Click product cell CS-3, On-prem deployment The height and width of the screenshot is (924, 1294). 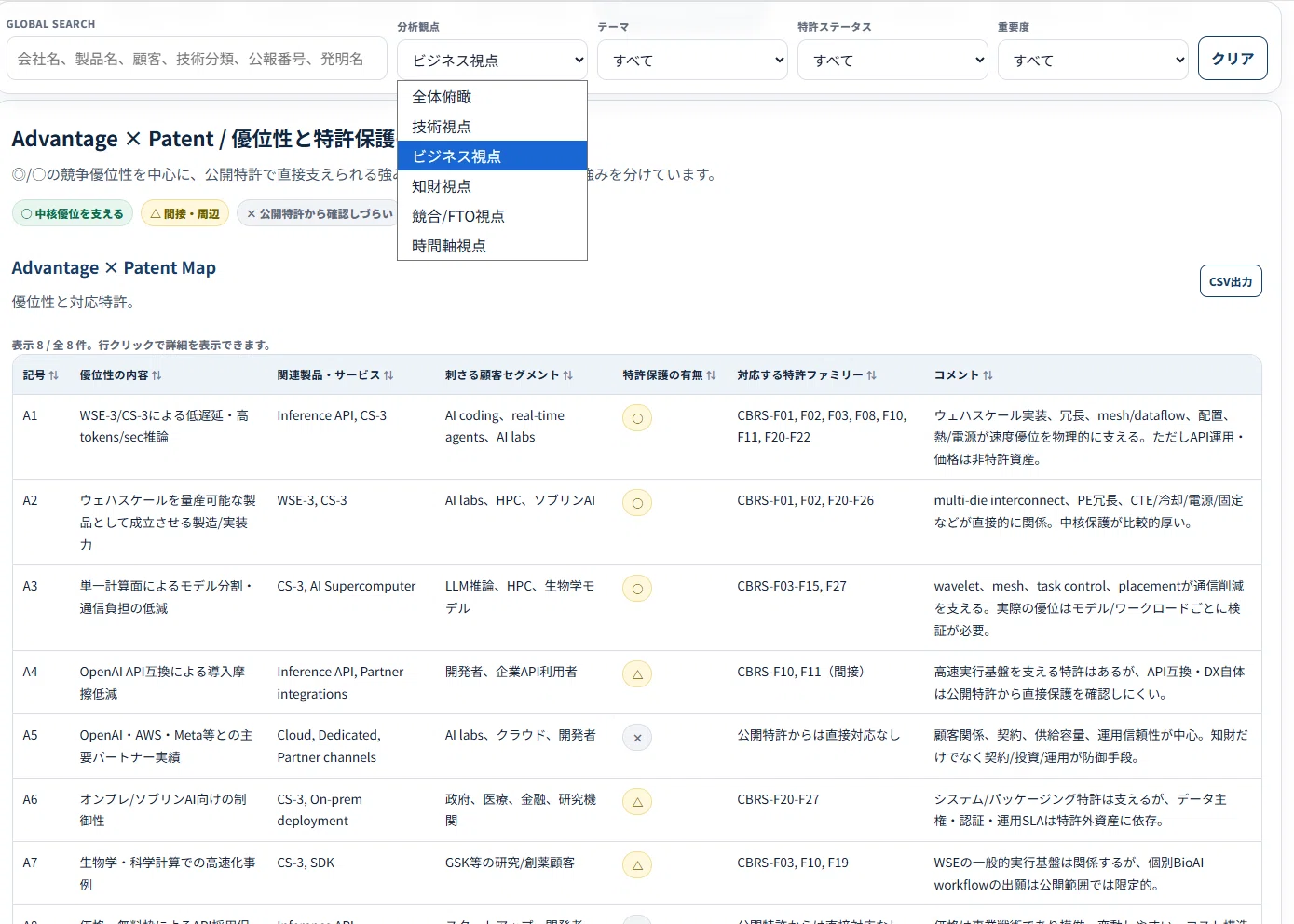pyautogui.click(x=320, y=810)
